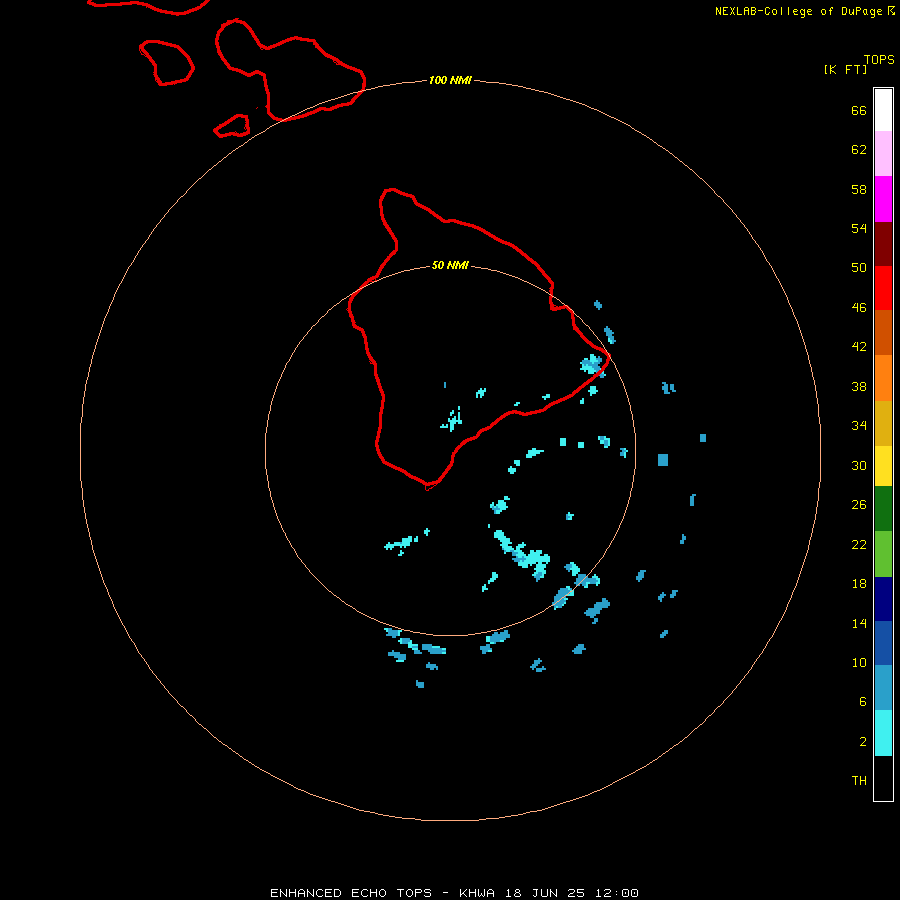Click the light blue swatch near 6

883,687
